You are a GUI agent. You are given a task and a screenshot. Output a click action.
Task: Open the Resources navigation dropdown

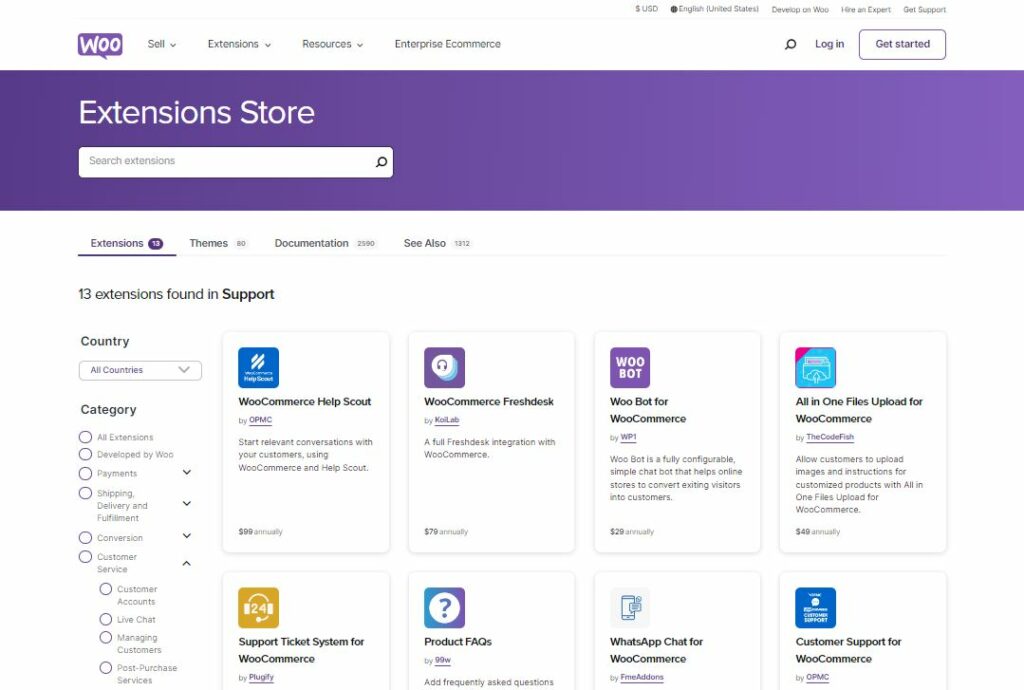pyautogui.click(x=332, y=44)
